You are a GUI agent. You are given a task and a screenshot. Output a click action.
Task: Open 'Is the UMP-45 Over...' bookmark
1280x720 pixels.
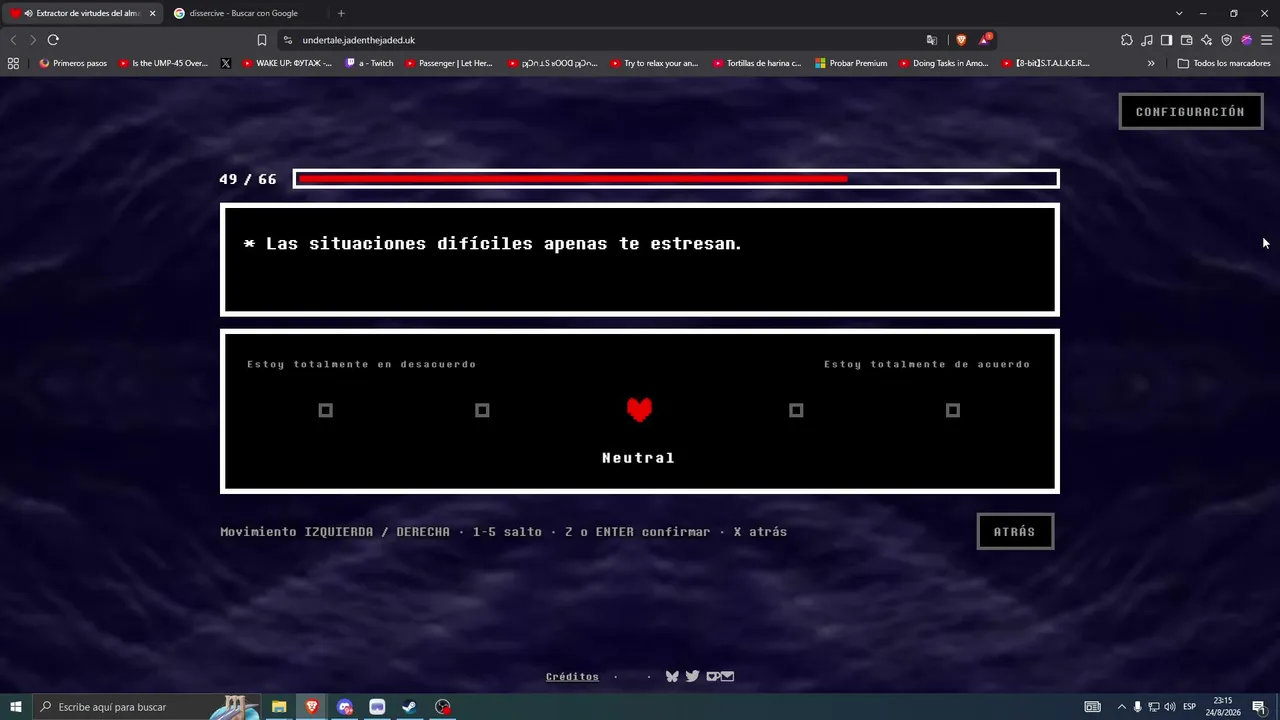163,63
